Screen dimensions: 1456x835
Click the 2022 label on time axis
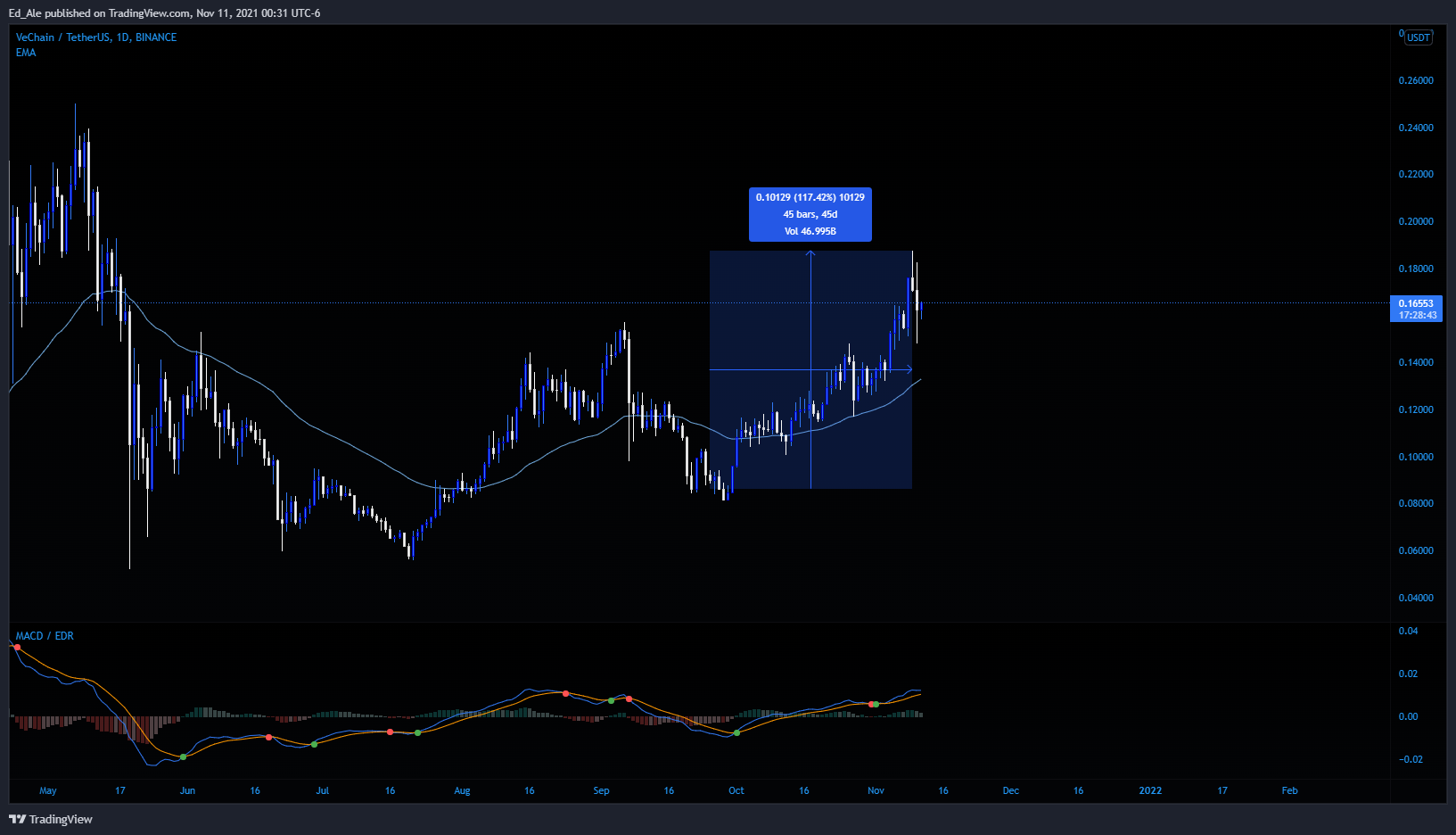pos(1151,790)
